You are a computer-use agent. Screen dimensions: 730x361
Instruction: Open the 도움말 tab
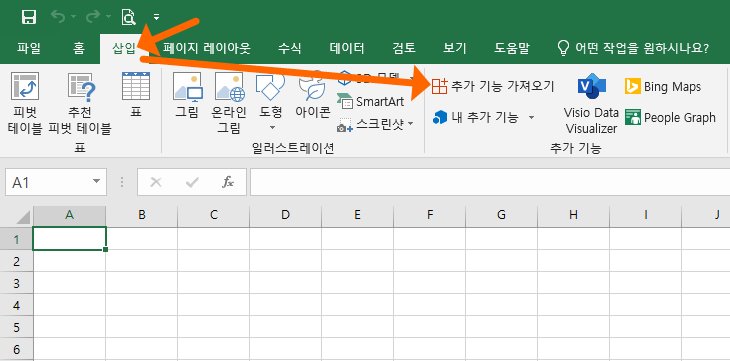pyautogui.click(x=512, y=48)
